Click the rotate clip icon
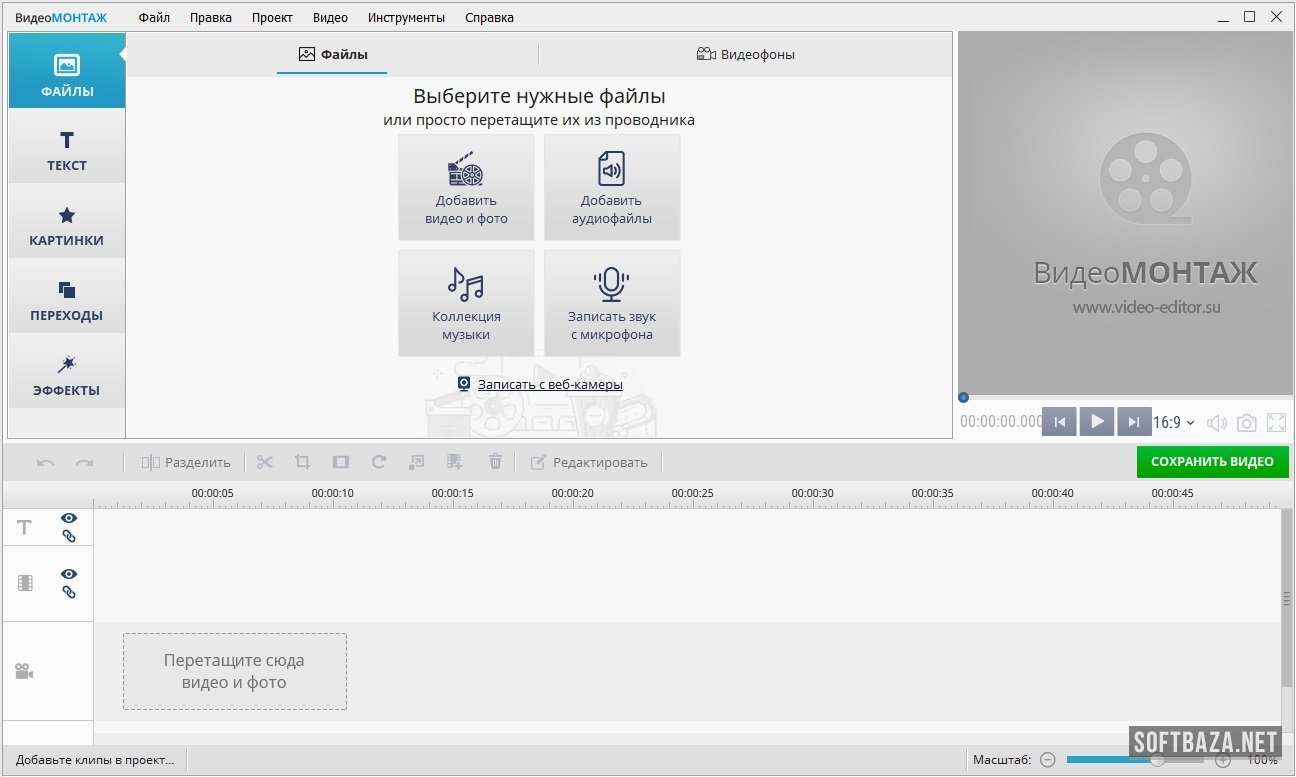Screen dimensions: 1296x777 pos(378,462)
